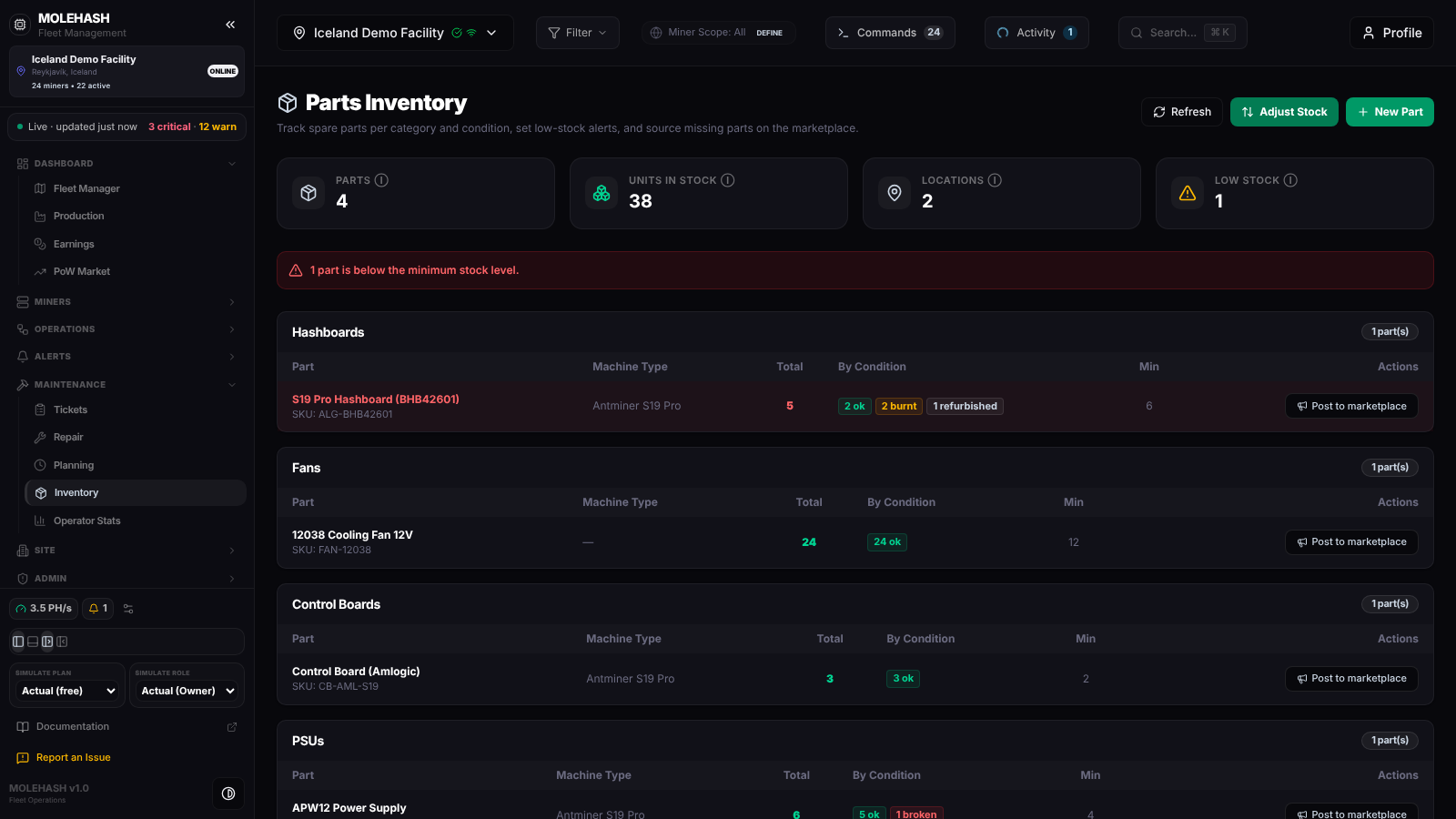The width and height of the screenshot is (1456, 819).
Task: Click the info icon next to LOCATIONS
Action: 995,180
